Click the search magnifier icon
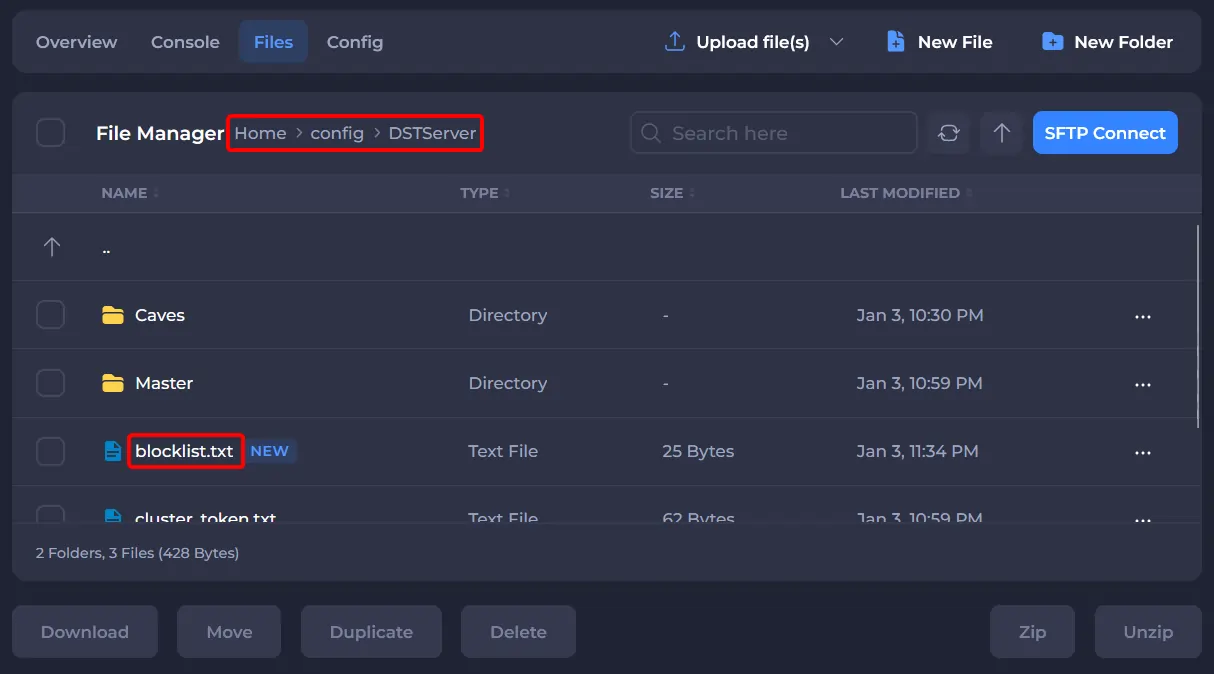The image size is (1214, 674). click(x=650, y=133)
